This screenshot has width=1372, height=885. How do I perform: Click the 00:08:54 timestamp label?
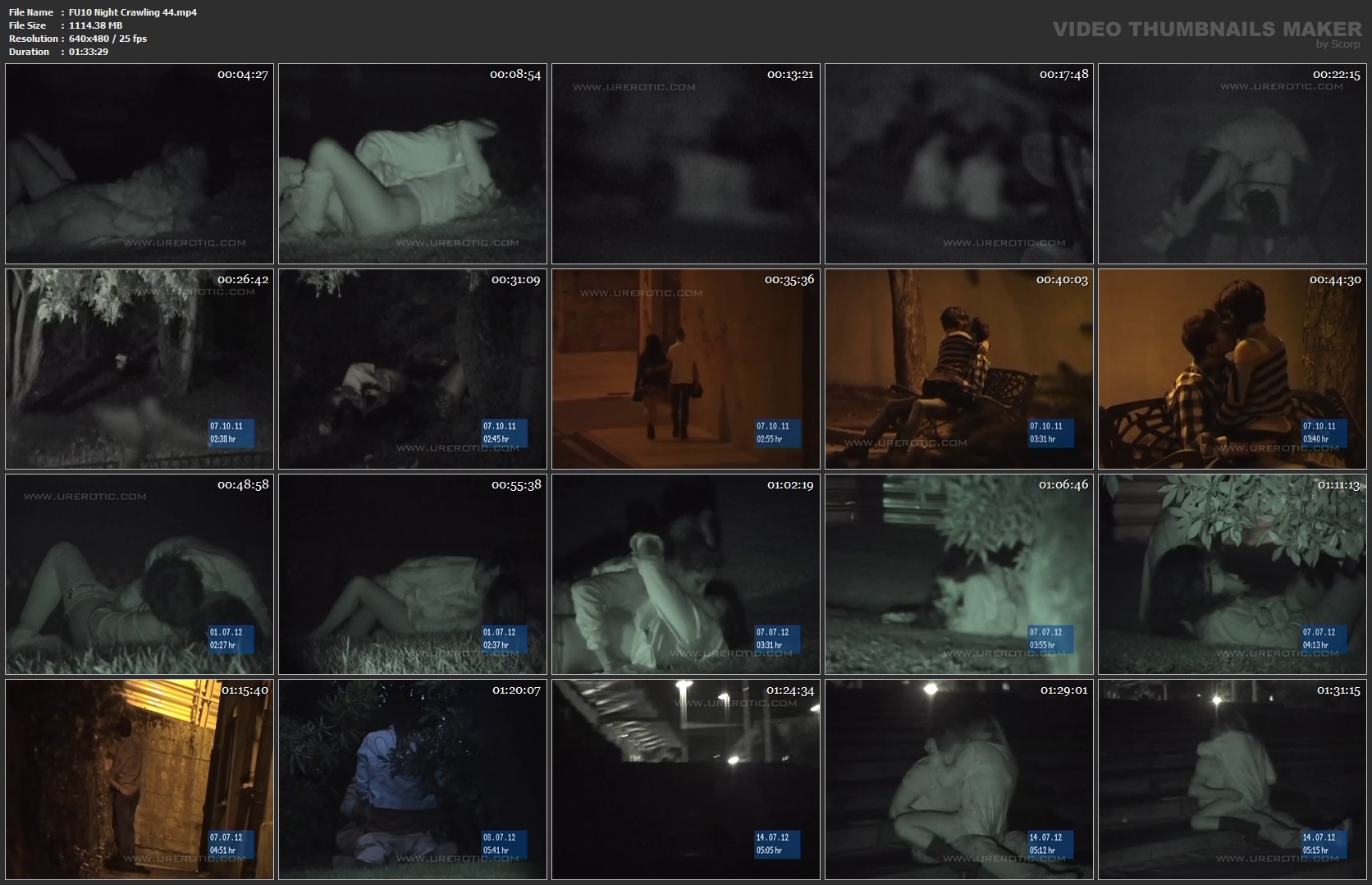(515, 75)
